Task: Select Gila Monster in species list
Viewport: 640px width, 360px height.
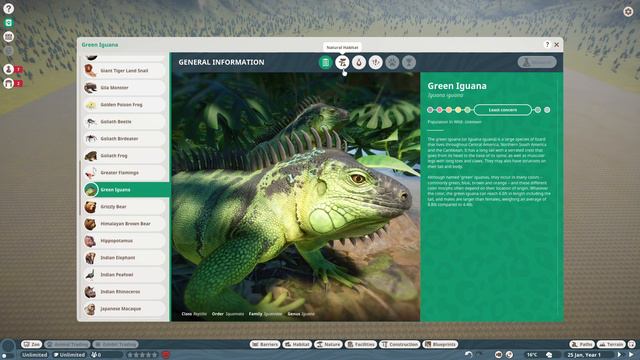Action: pos(124,88)
